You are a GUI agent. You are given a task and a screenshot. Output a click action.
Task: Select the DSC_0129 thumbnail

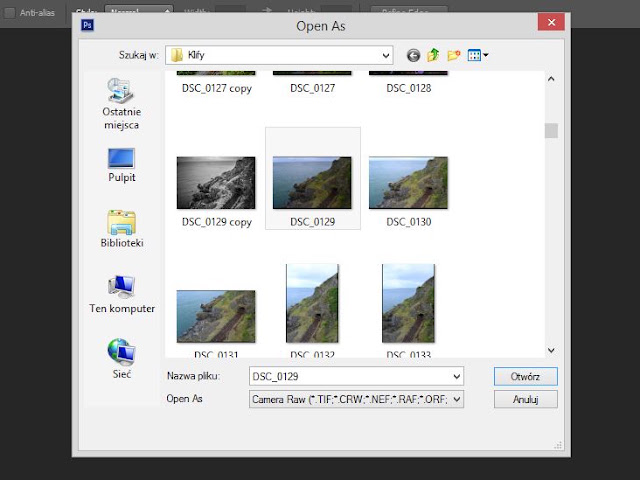[x=312, y=182]
